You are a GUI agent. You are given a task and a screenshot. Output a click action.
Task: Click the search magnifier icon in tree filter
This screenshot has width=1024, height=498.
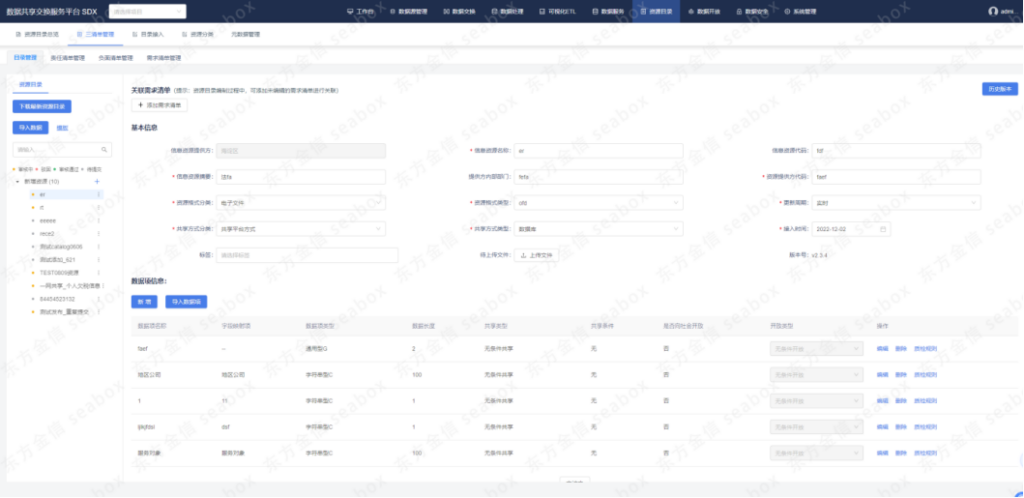click(x=104, y=149)
